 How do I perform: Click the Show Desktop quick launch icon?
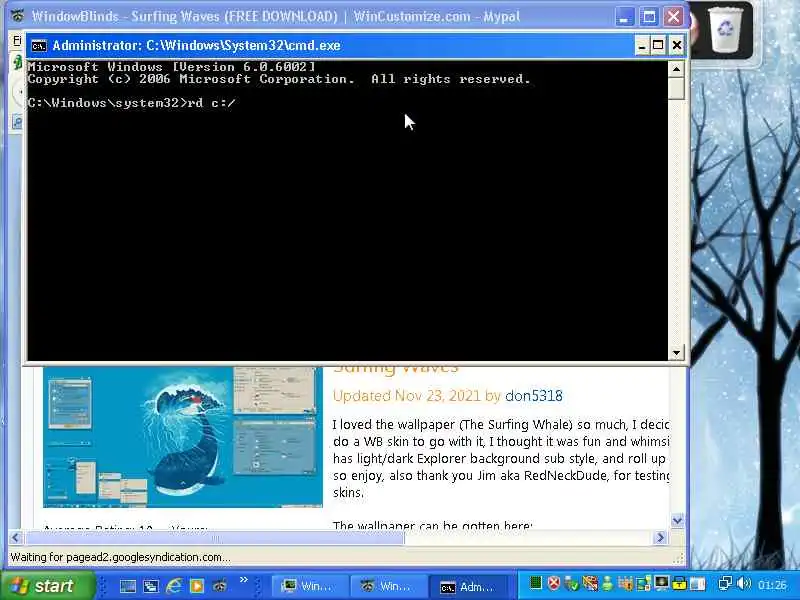(x=128, y=586)
